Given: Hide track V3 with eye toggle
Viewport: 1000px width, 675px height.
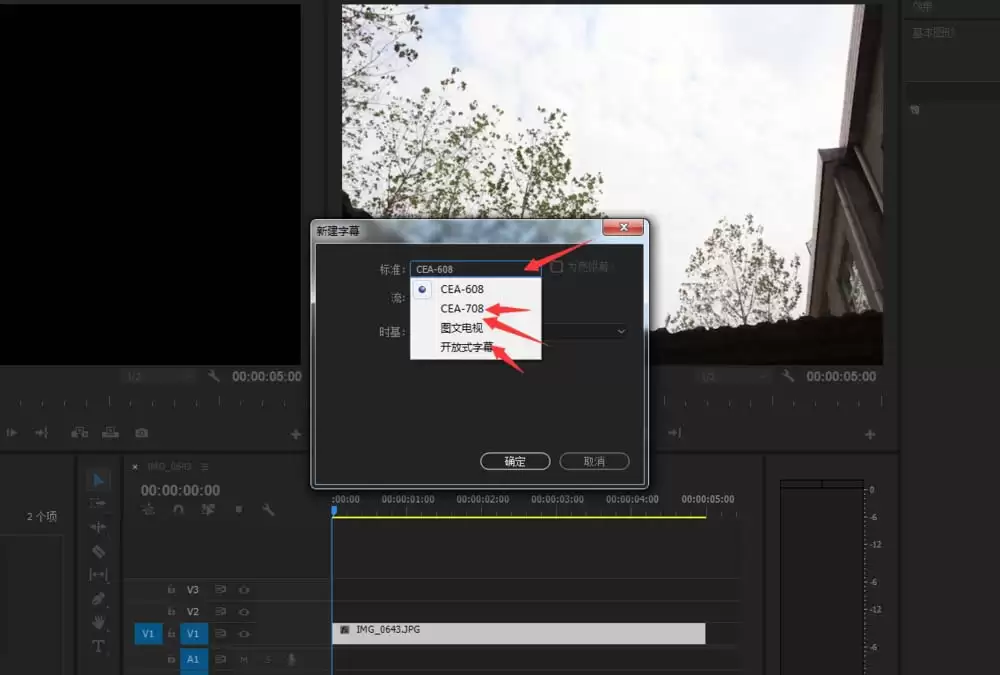Looking at the screenshot, I should pyautogui.click(x=243, y=590).
